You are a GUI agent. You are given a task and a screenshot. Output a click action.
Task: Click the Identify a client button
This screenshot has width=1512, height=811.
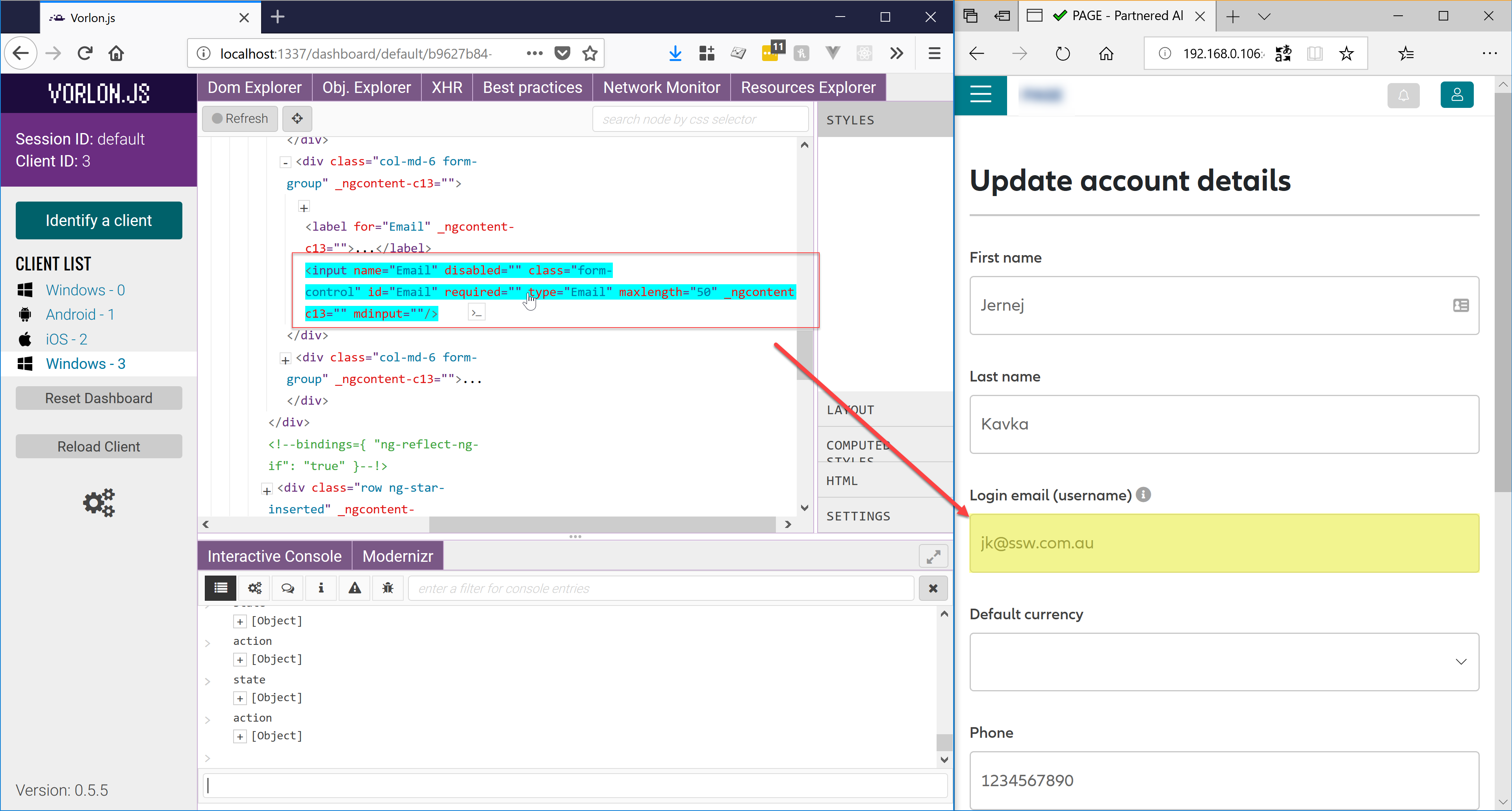point(99,220)
